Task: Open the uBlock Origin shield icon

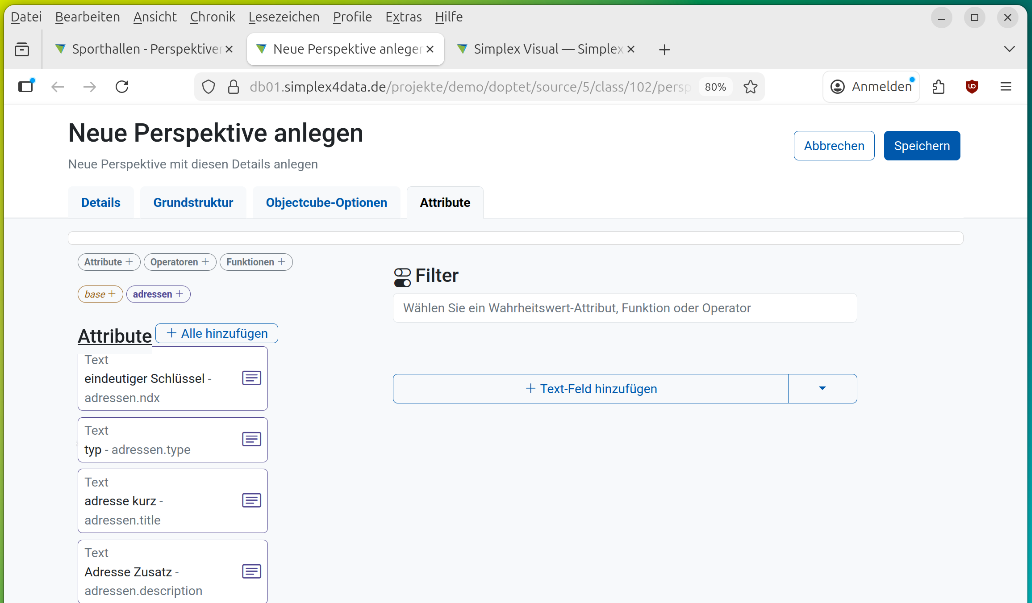Action: [x=972, y=87]
